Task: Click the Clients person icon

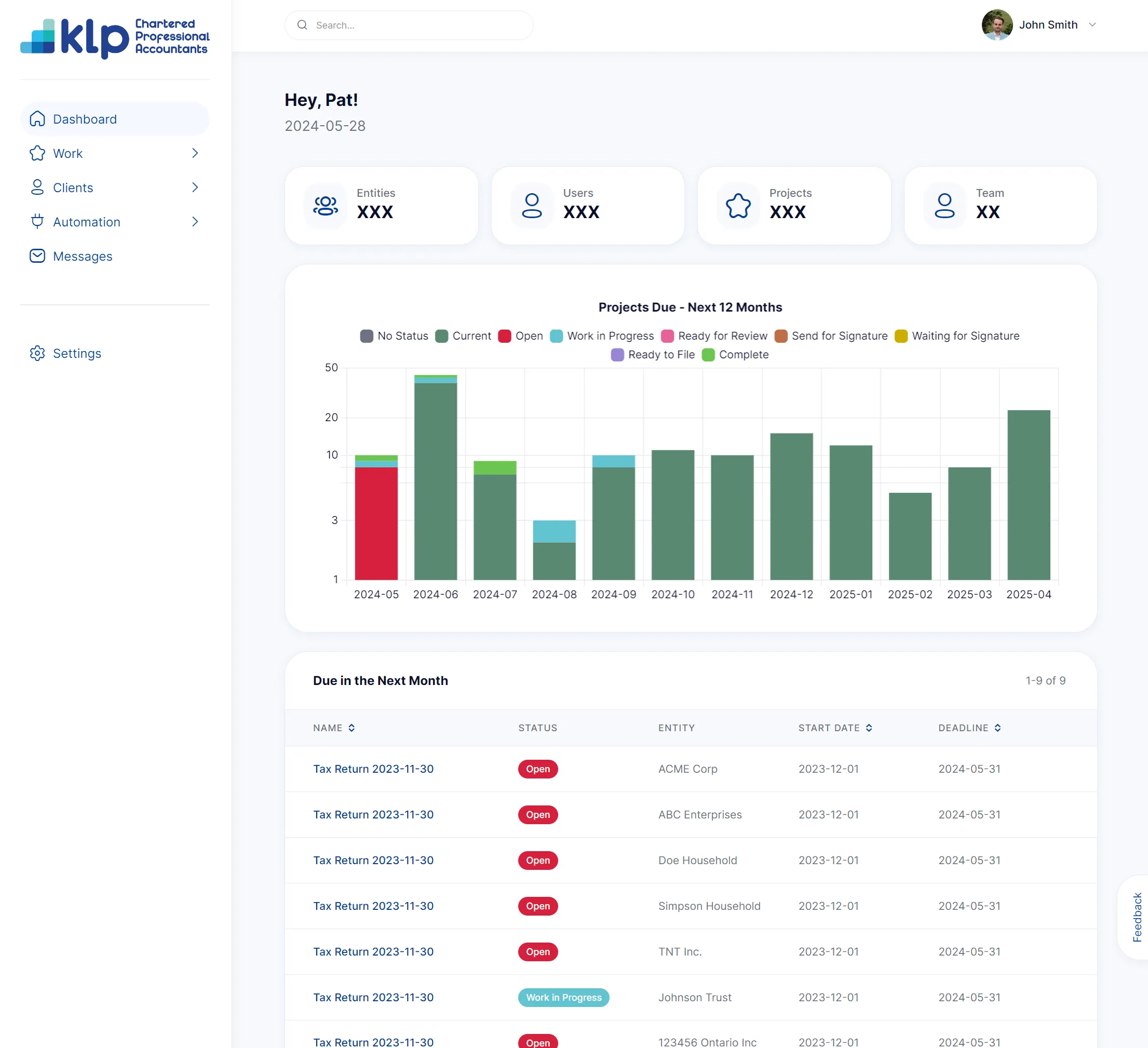Action: (37, 187)
